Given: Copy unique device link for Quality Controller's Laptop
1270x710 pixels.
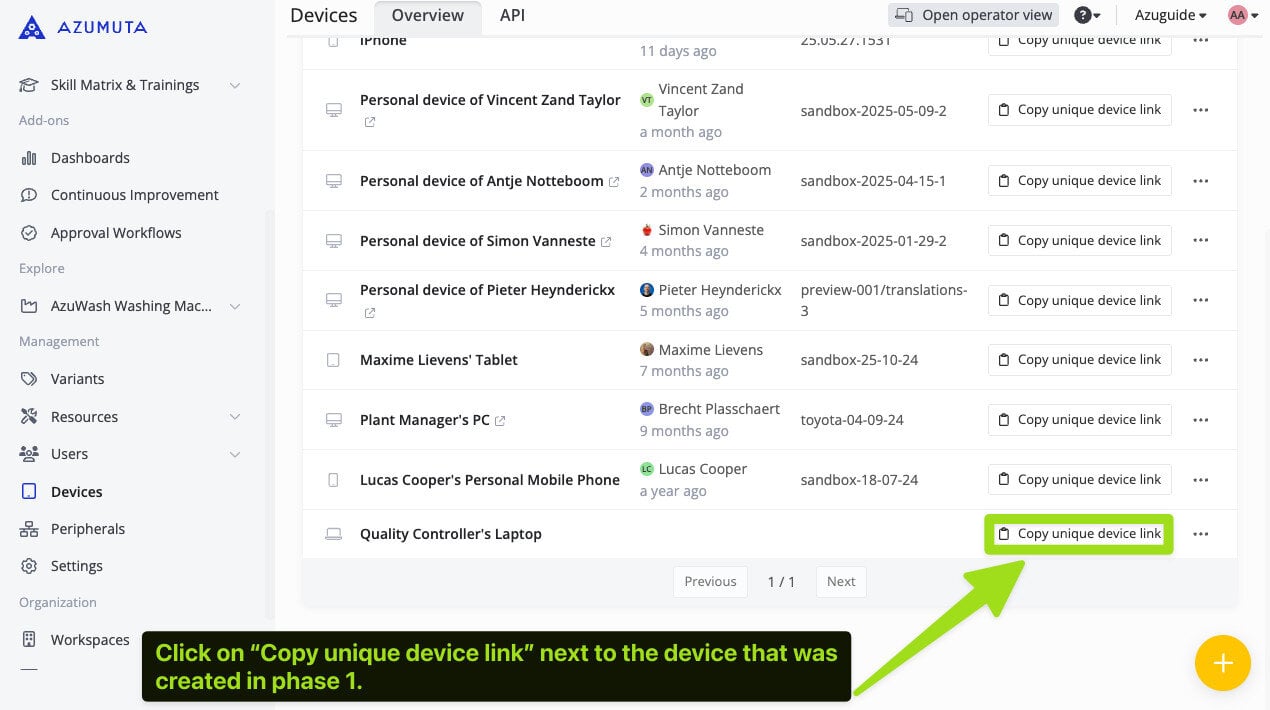Looking at the screenshot, I should 1079,534.
